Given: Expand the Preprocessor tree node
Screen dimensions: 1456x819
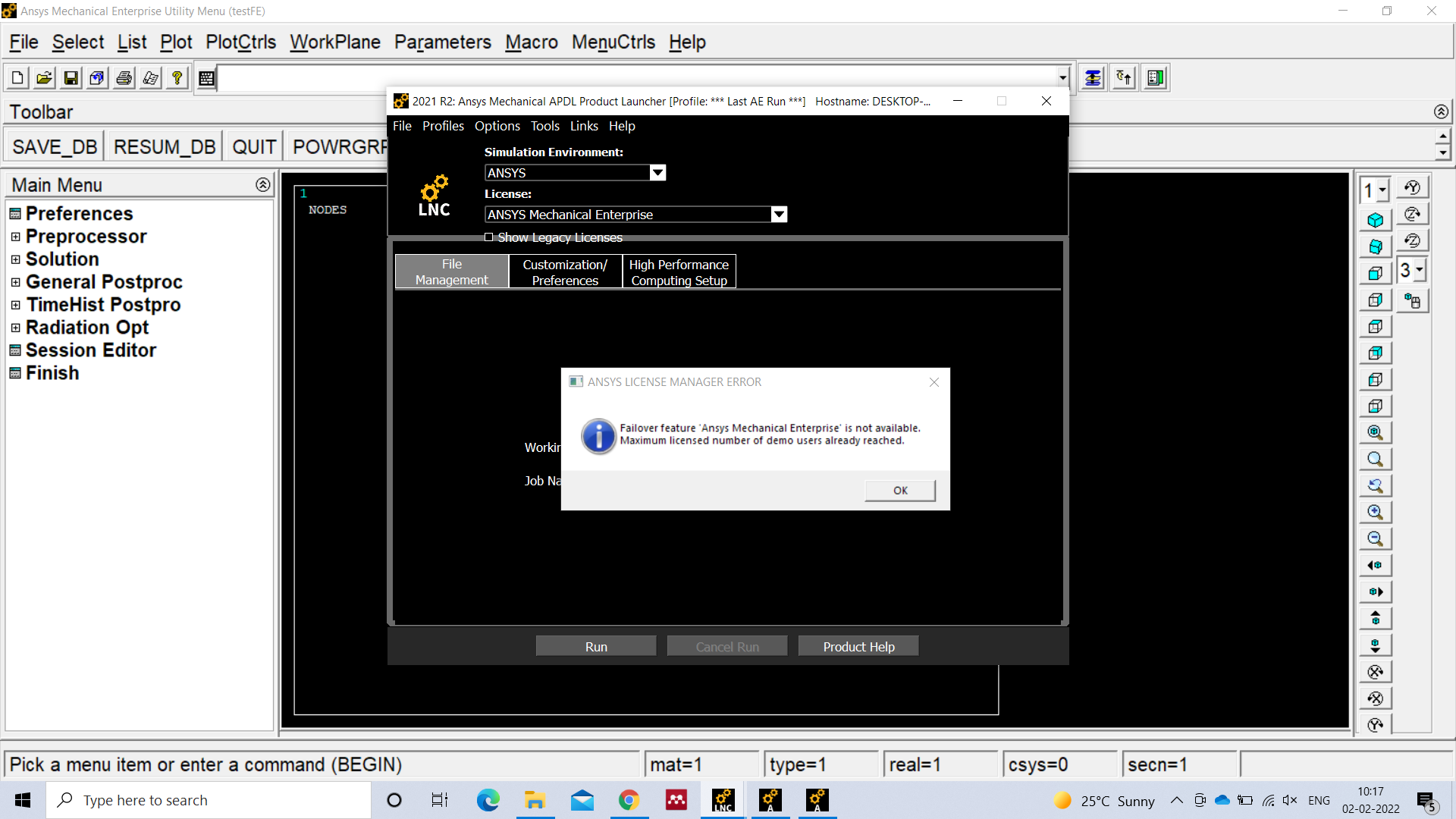Looking at the screenshot, I should [x=15, y=237].
